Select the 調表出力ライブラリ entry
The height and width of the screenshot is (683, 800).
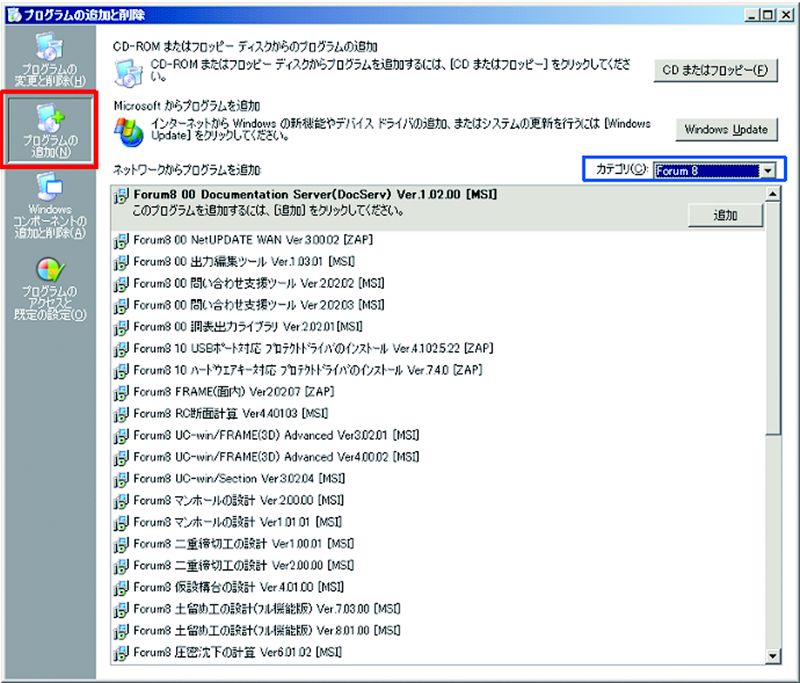[248, 326]
